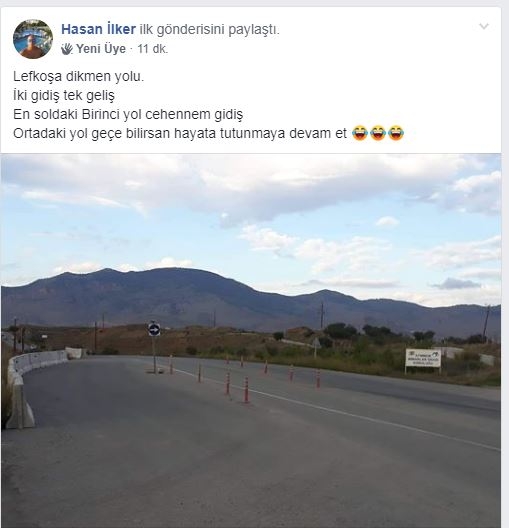This screenshot has width=509, height=528.
Task: Click the tallest mountain peak in photo
Action: tap(172, 269)
